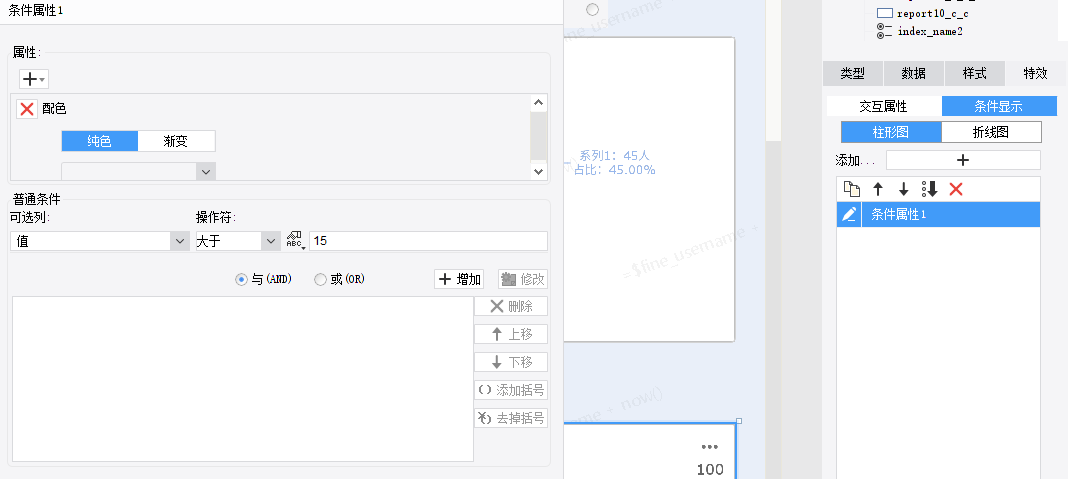Remove the 配色 attribute with red X
The height and width of the screenshot is (479, 1068).
(x=27, y=108)
